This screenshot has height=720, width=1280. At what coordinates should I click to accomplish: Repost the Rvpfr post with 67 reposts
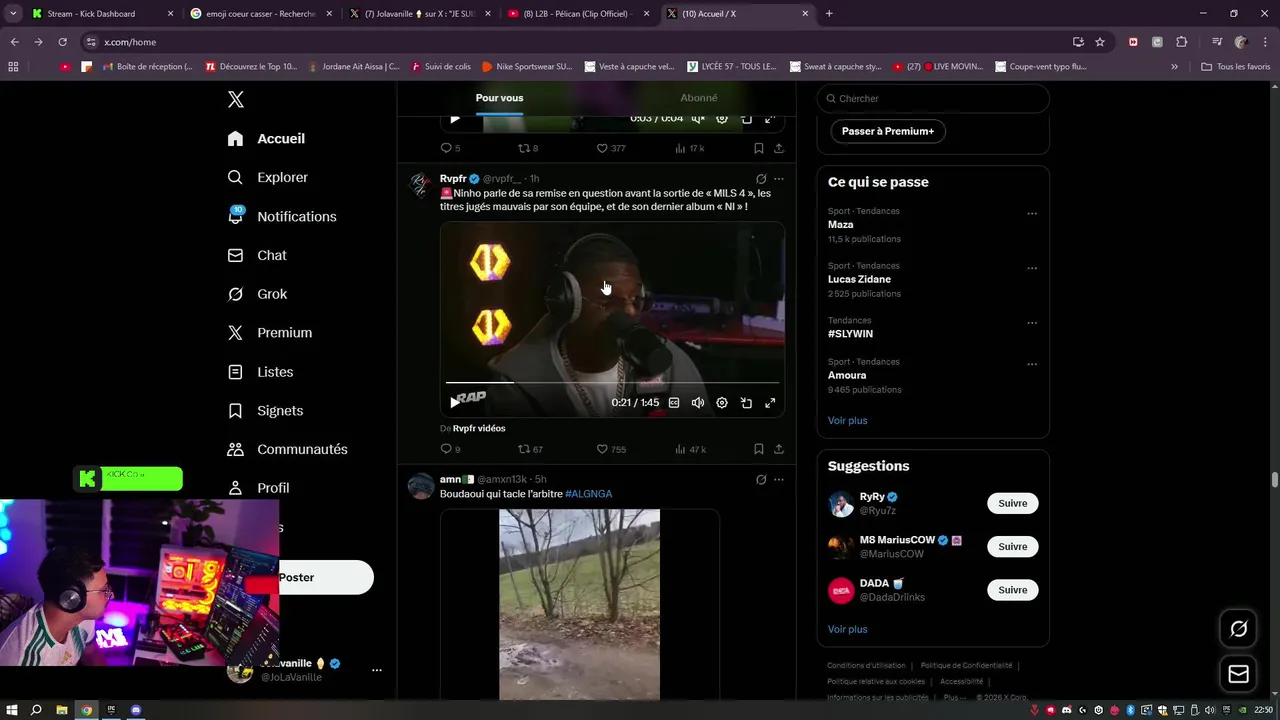point(529,449)
